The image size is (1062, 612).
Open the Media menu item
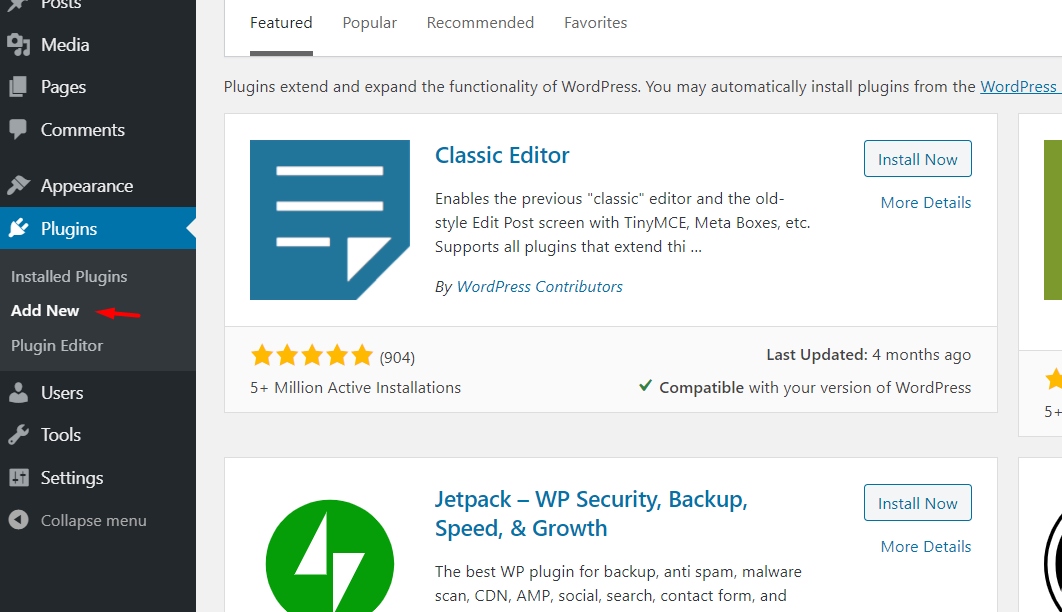pos(98,45)
